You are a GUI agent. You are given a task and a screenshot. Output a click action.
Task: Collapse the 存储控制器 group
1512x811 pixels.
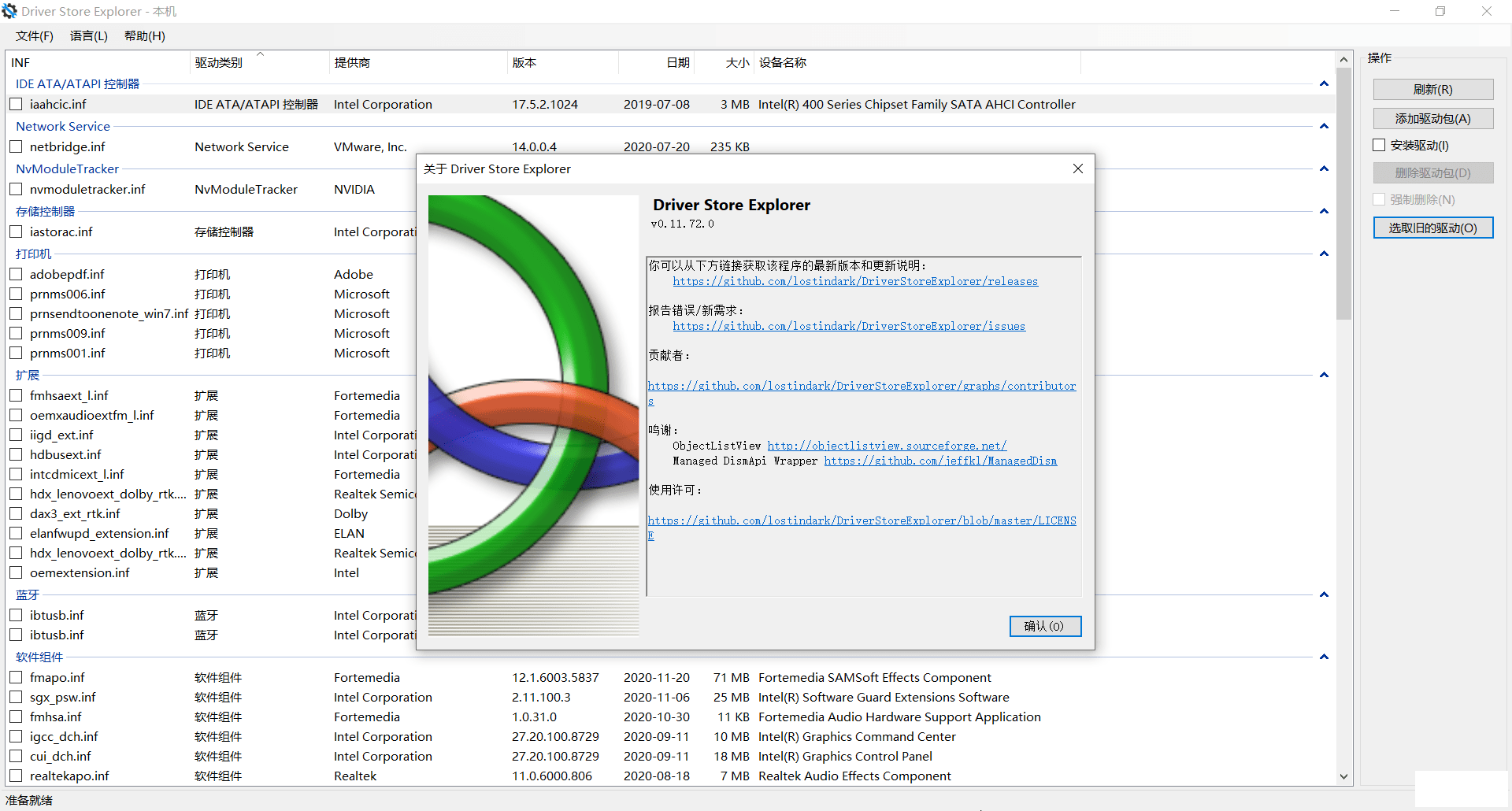pos(1324,211)
